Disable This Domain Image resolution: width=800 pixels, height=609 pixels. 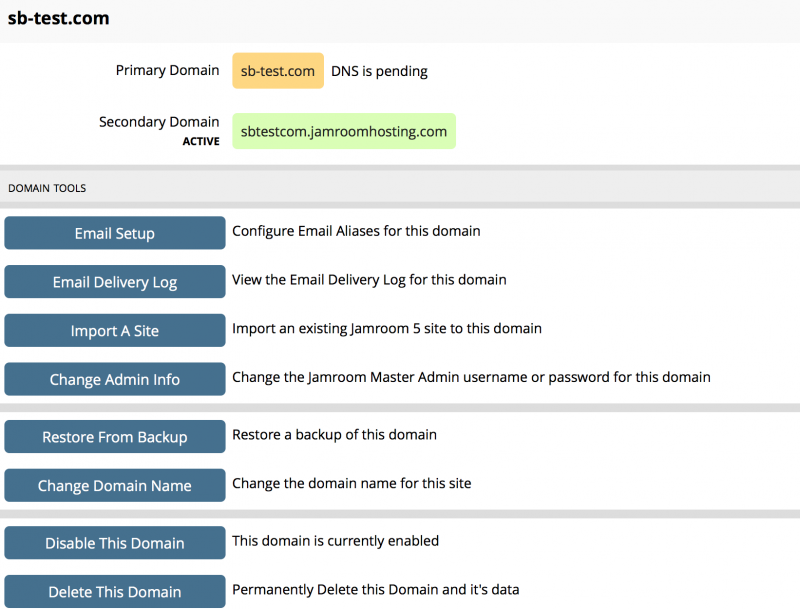(115, 543)
